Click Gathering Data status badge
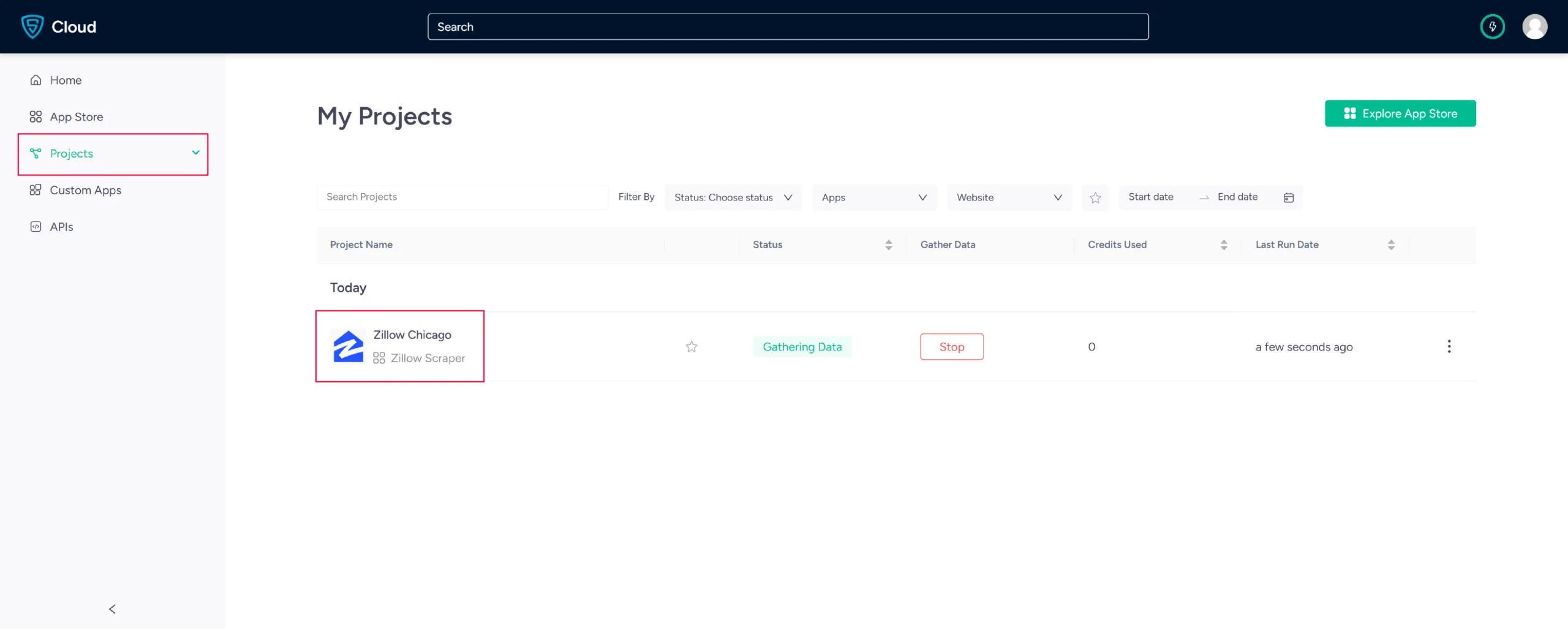Image resolution: width=1568 pixels, height=630 pixels. [802, 347]
